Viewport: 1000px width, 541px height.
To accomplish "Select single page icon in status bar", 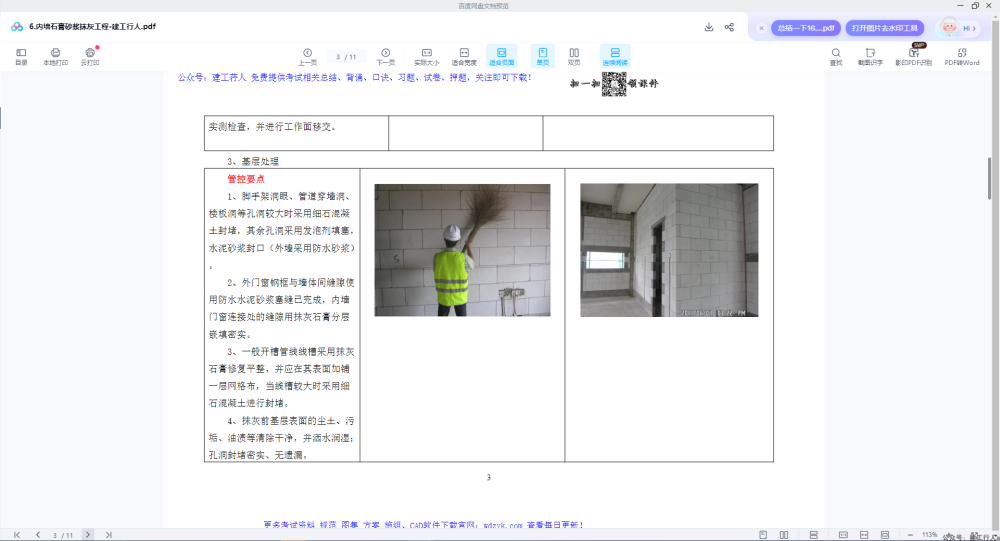I will point(763,535).
